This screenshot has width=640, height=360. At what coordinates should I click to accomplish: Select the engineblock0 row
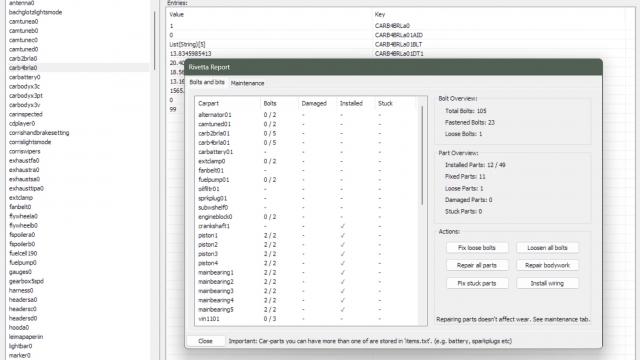coord(307,217)
